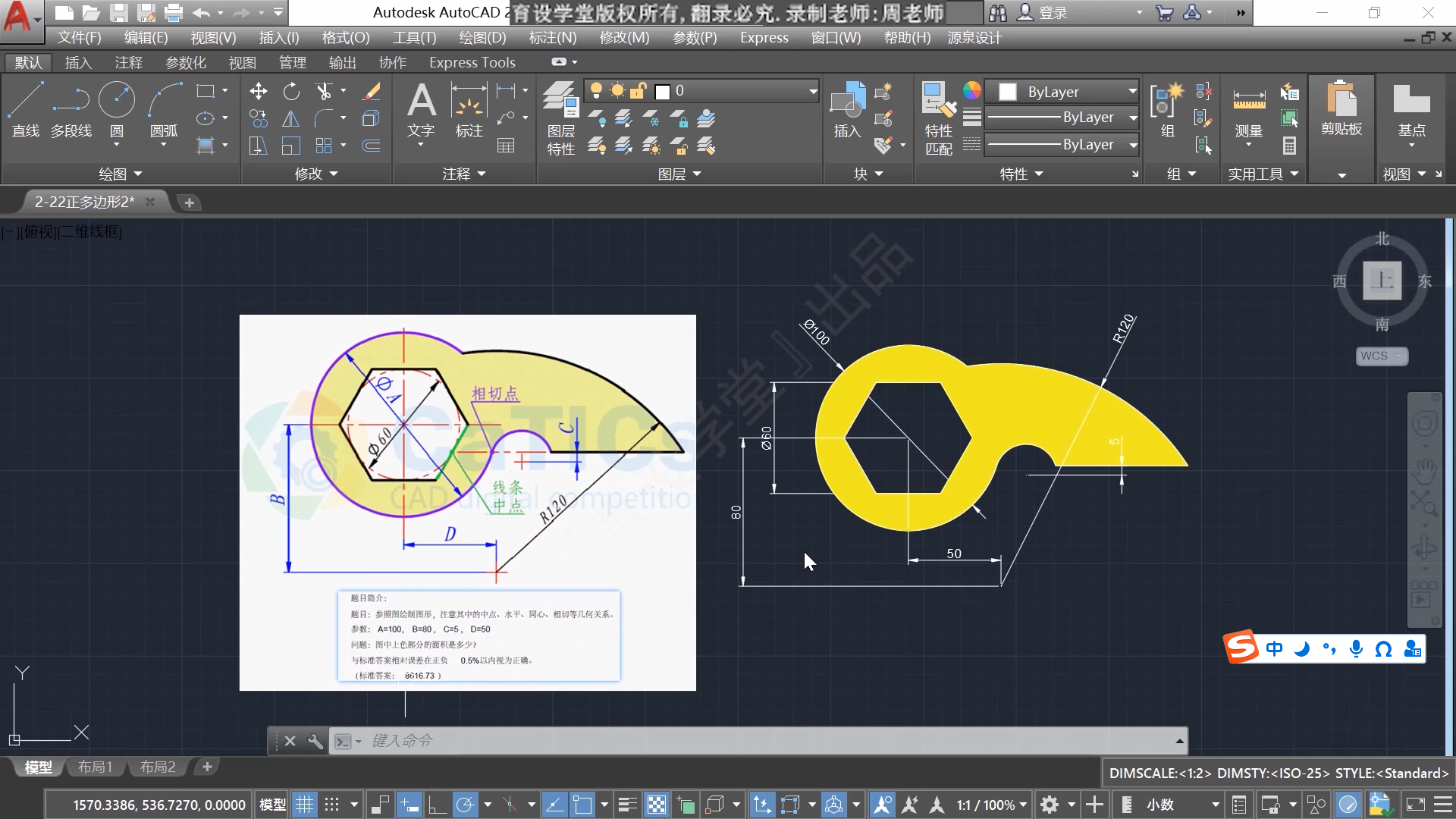Click the add layout plus button
This screenshot has height=819, width=1456.
207,767
